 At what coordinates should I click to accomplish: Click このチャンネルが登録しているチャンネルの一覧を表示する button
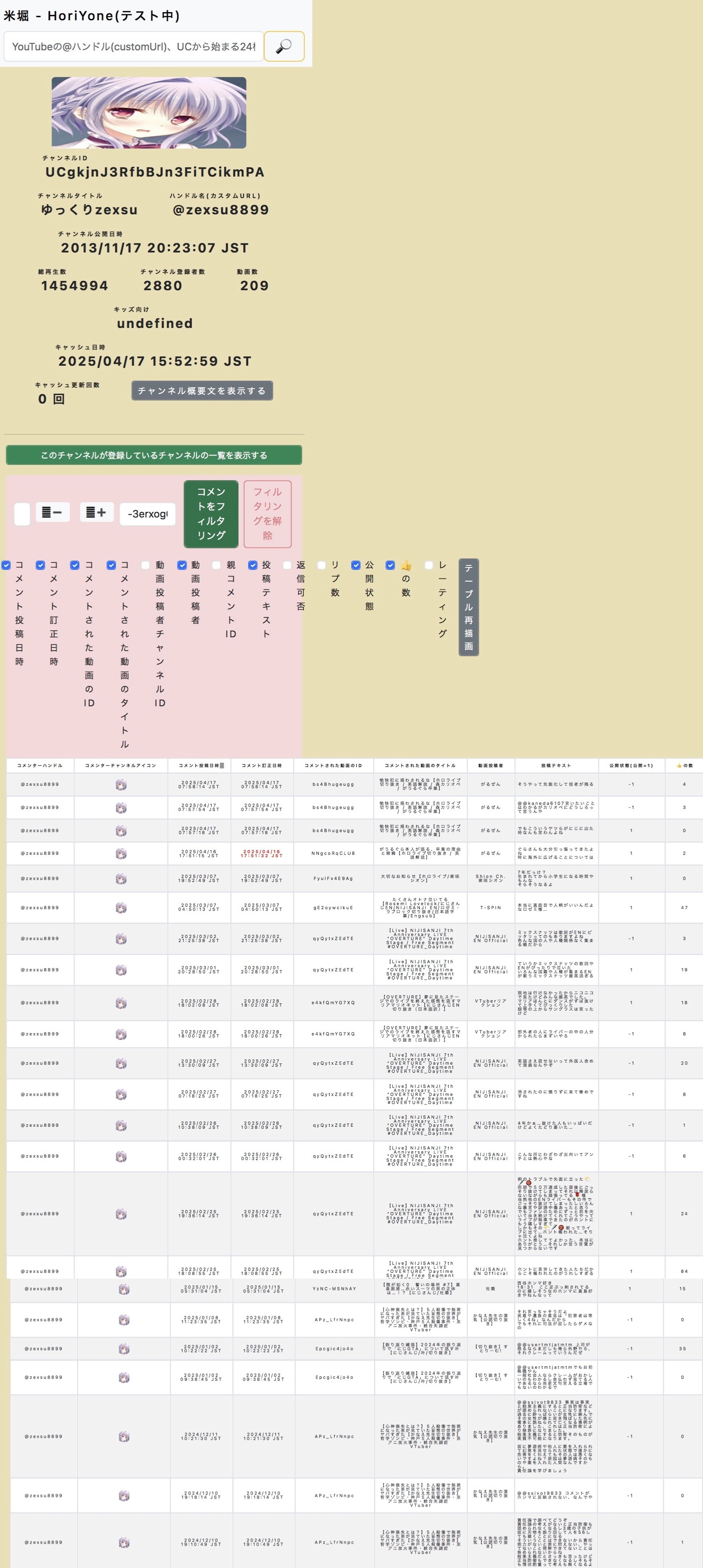coord(154,455)
